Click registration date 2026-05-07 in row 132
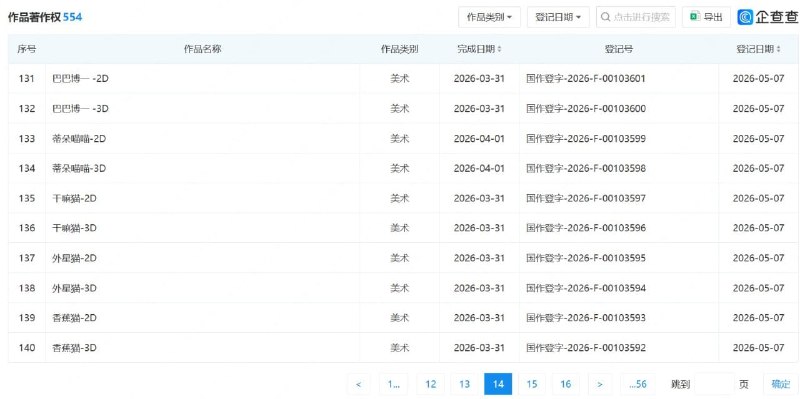The image size is (800, 399). pos(759,109)
